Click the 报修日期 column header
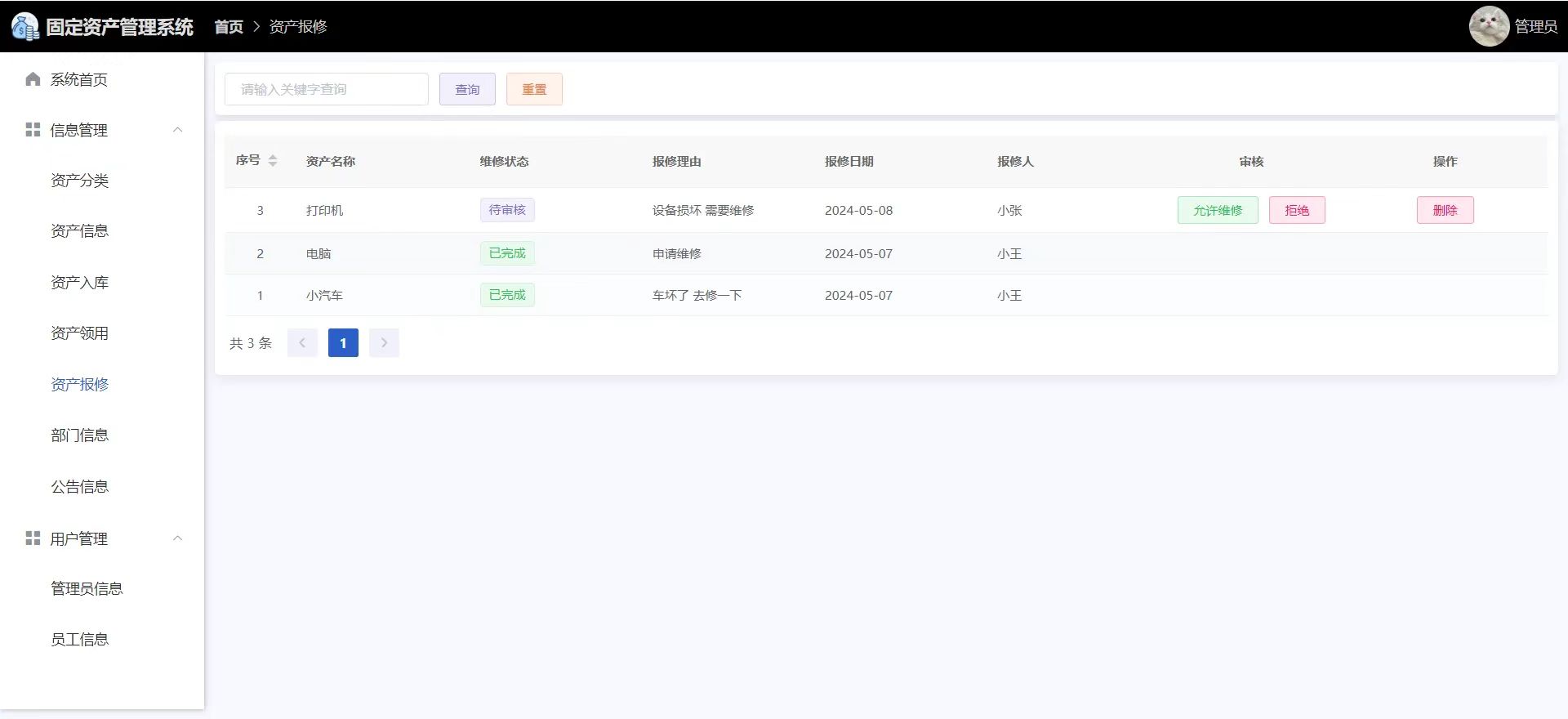 coord(849,161)
